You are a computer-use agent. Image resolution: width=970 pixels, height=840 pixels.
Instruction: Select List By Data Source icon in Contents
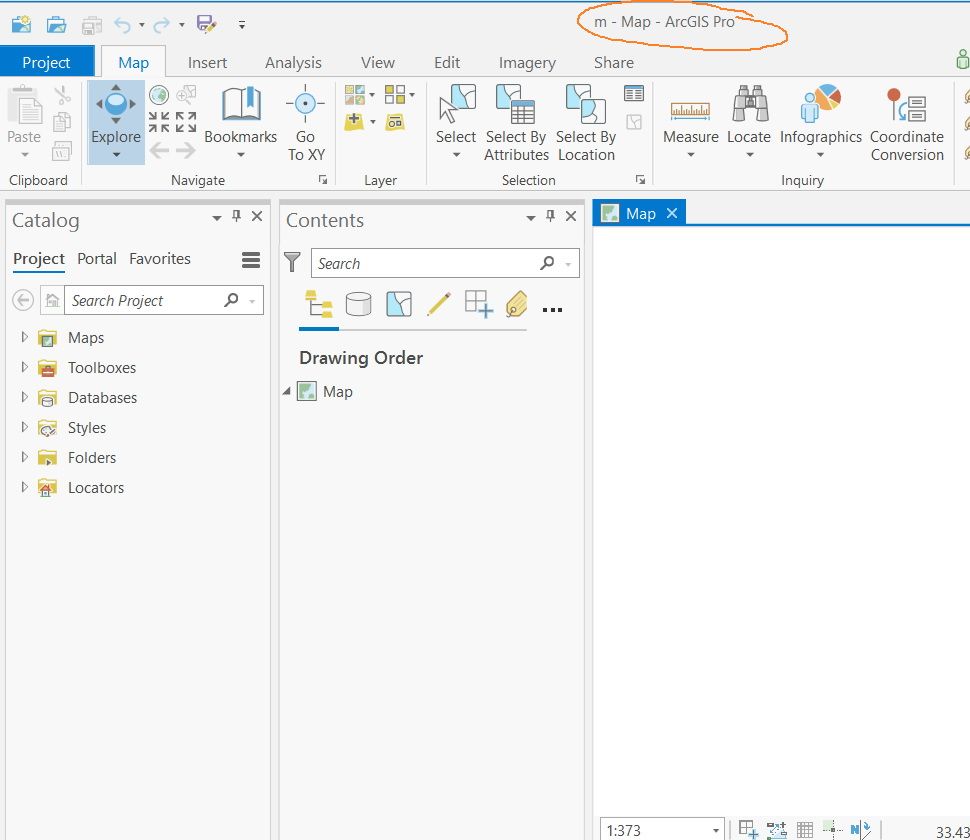click(x=359, y=304)
